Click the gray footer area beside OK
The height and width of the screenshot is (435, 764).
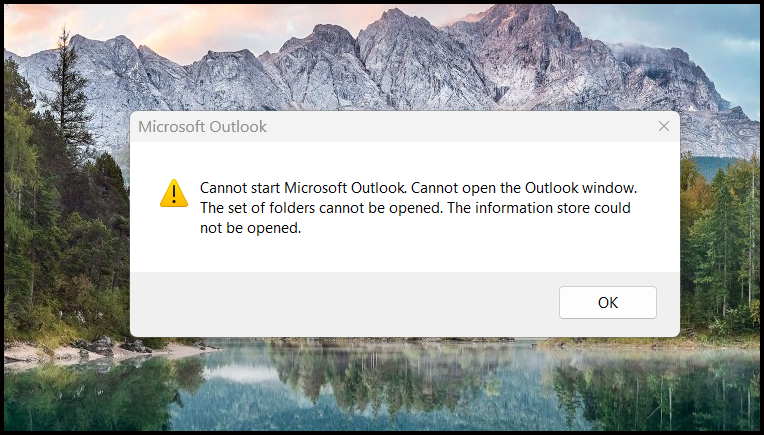click(x=341, y=303)
